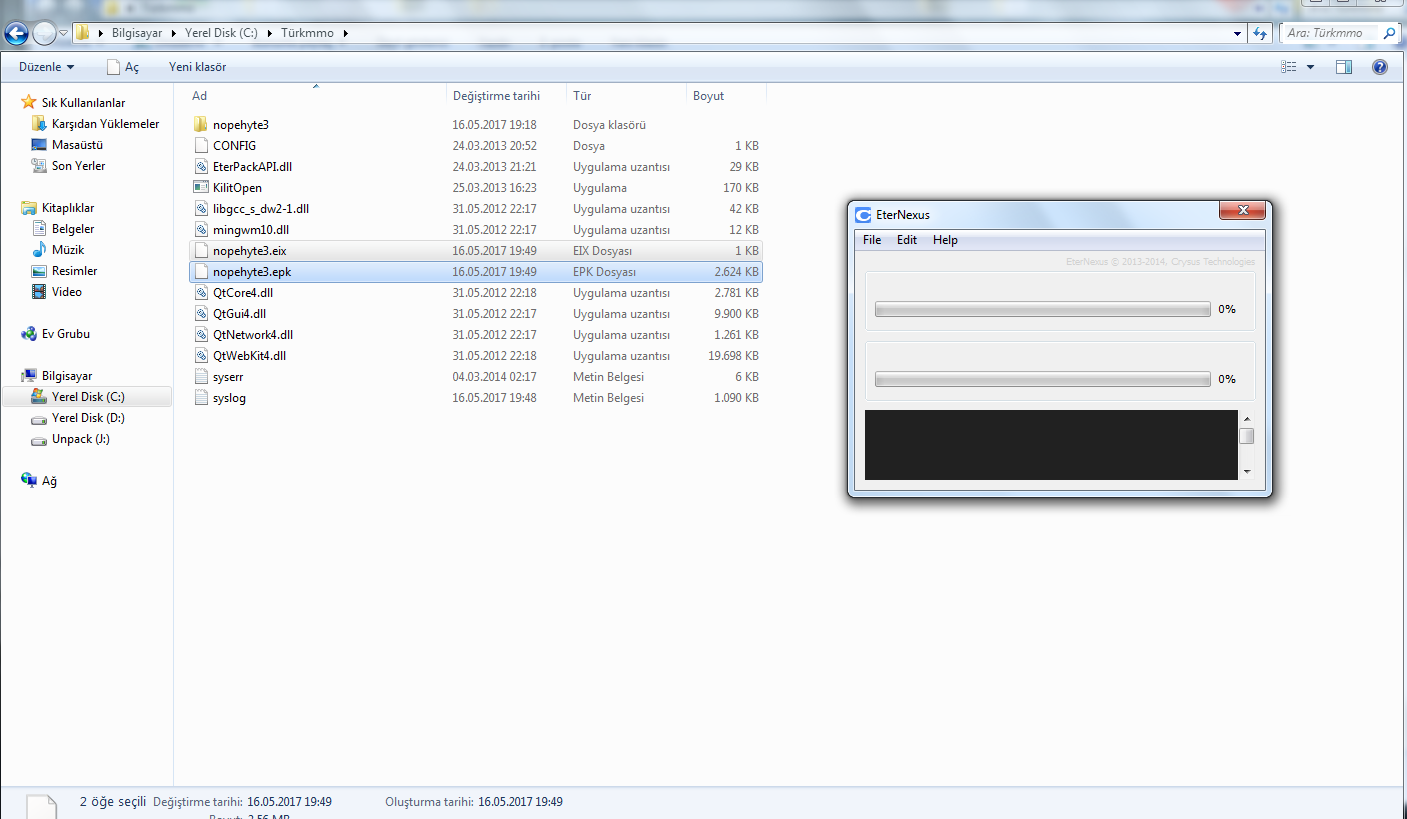Select the QtCore4.dll file name

pos(243,293)
